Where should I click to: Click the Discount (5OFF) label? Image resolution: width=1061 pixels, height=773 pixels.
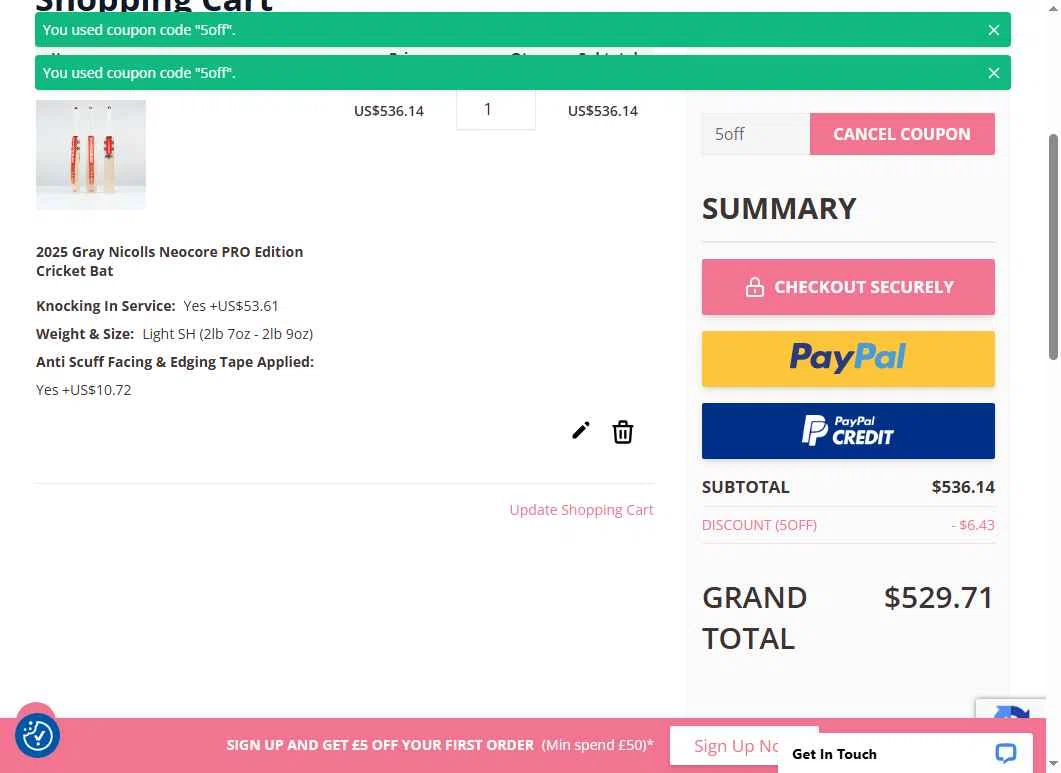pos(759,525)
